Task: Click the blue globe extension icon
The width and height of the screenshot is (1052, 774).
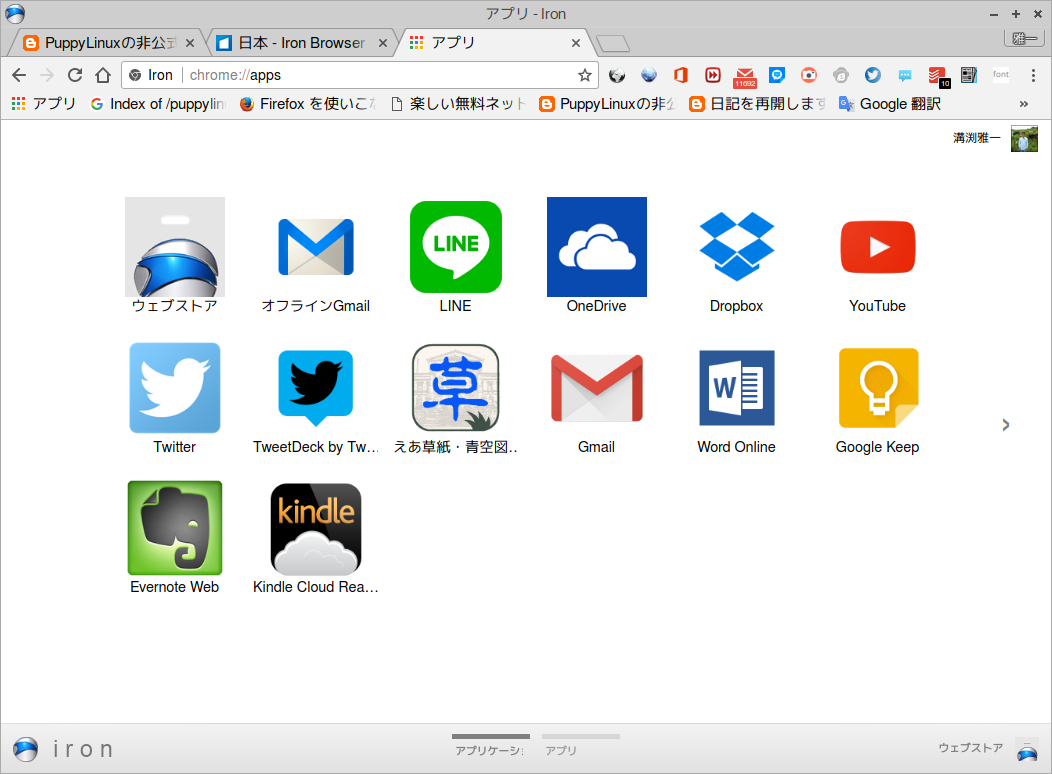Action: (649, 75)
